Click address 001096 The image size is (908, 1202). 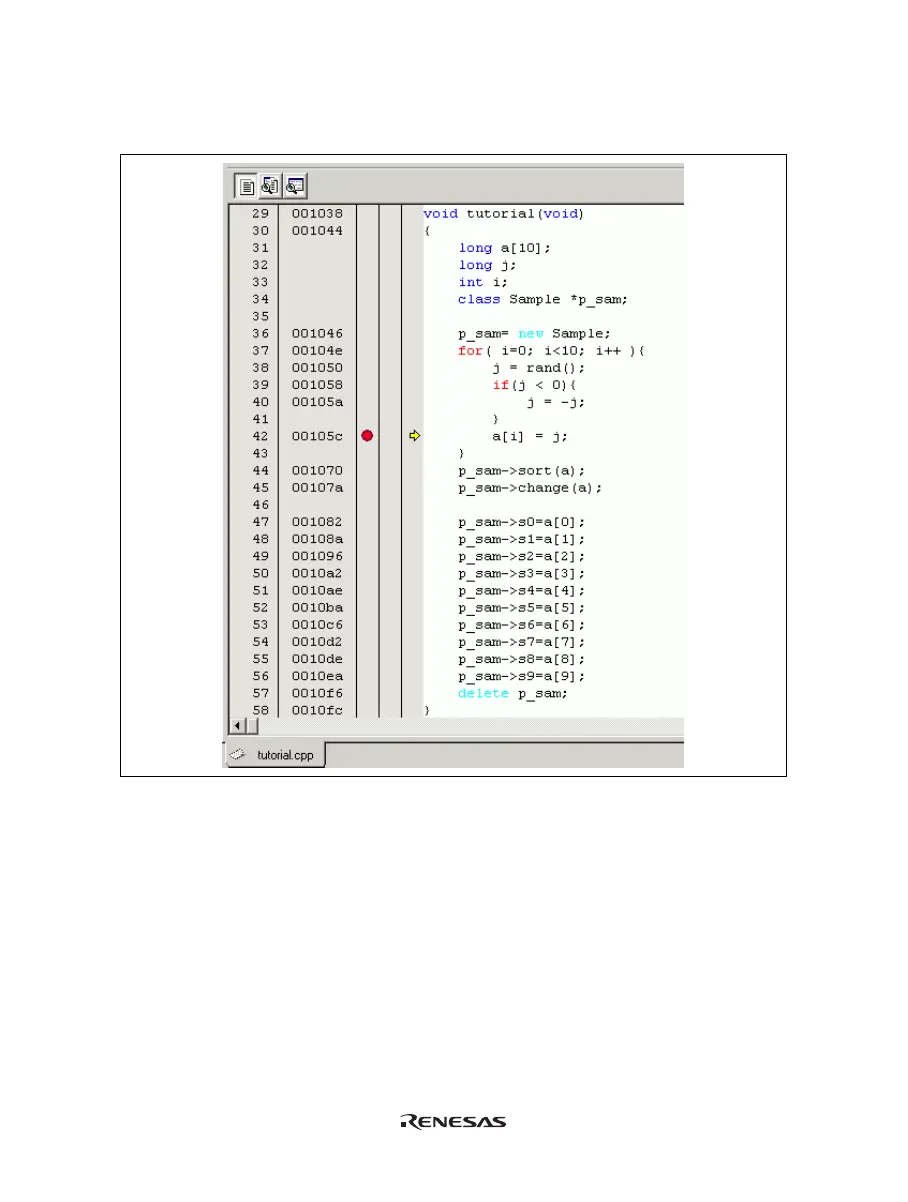[x=317, y=556]
